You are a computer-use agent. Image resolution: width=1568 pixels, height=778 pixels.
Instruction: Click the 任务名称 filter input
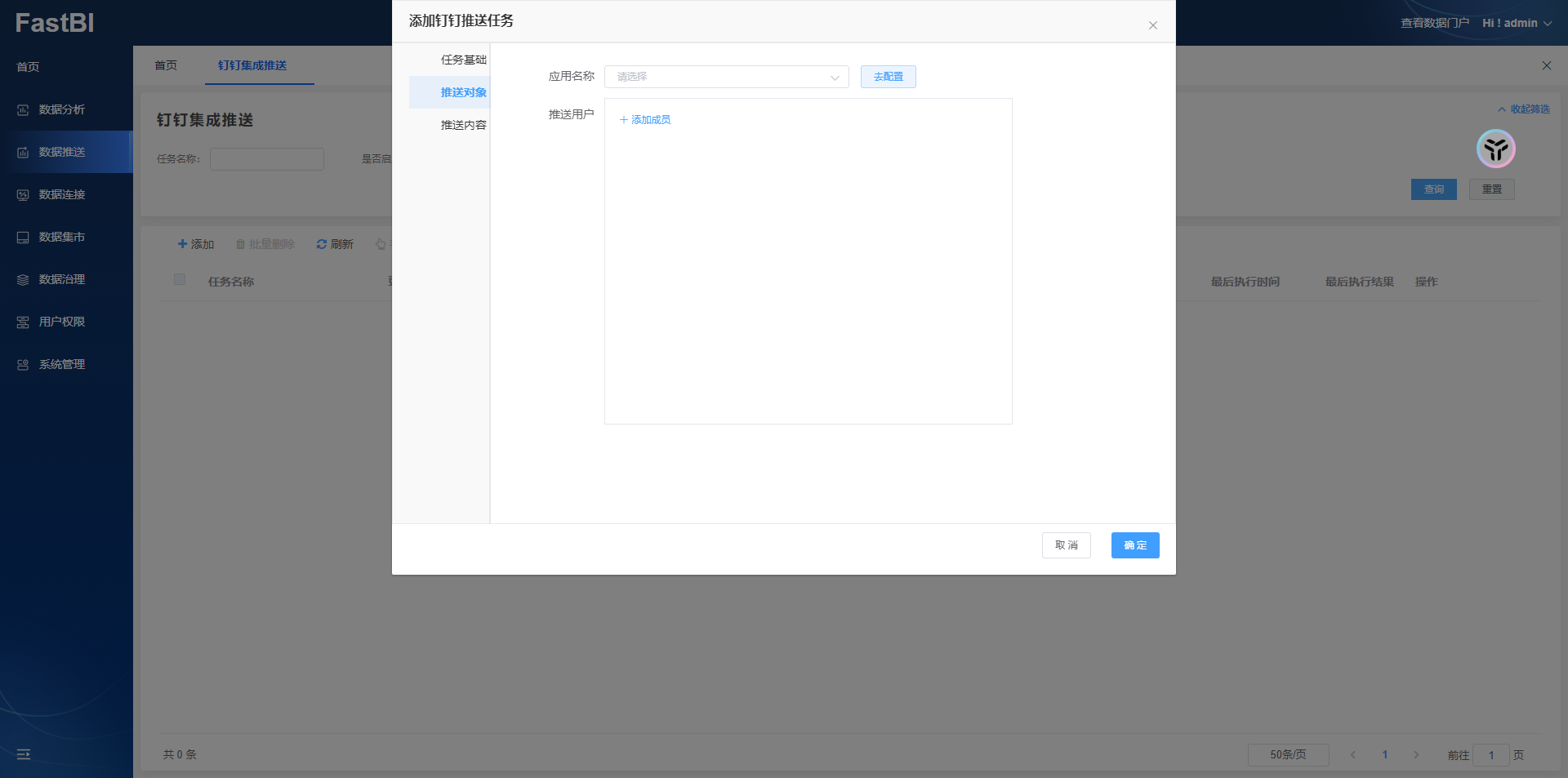click(267, 159)
